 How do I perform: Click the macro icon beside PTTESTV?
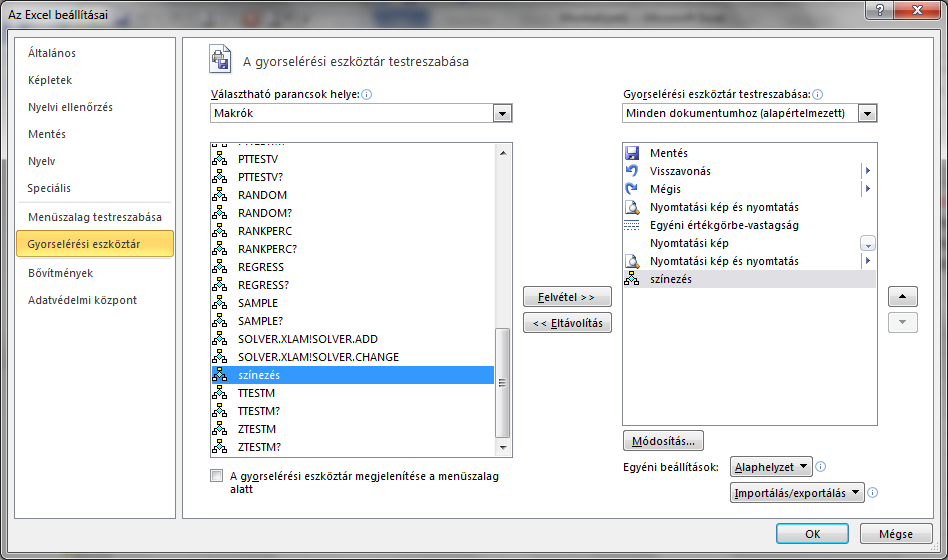[x=219, y=158]
